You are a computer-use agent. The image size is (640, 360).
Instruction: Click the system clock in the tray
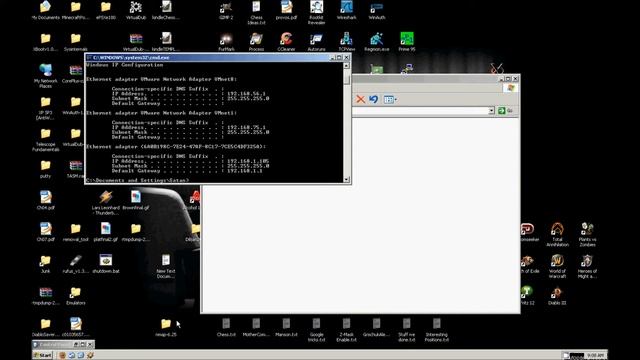(x=595, y=356)
